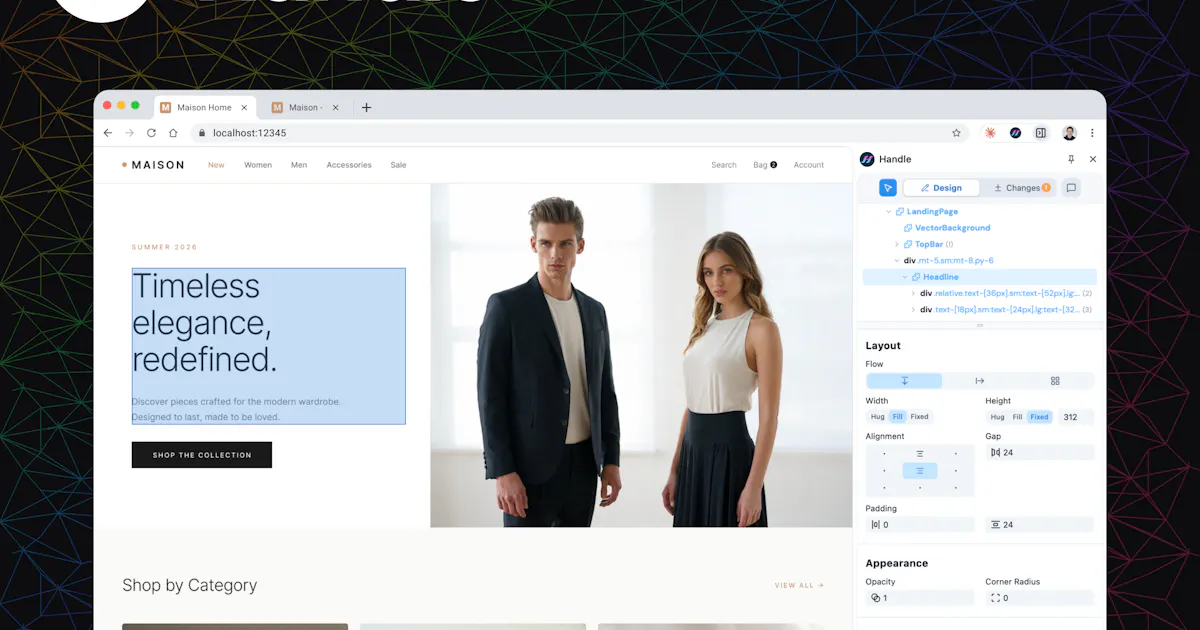The image size is (1200, 630).
Task: Set Height to Hug
Action: coord(997,417)
